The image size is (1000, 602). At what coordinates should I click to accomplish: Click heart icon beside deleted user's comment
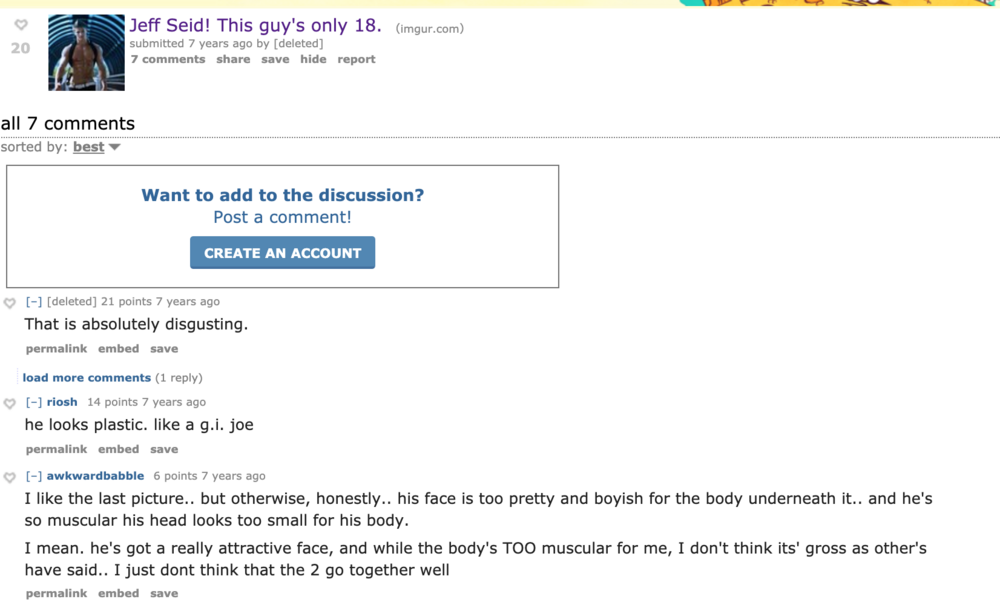coord(10,303)
